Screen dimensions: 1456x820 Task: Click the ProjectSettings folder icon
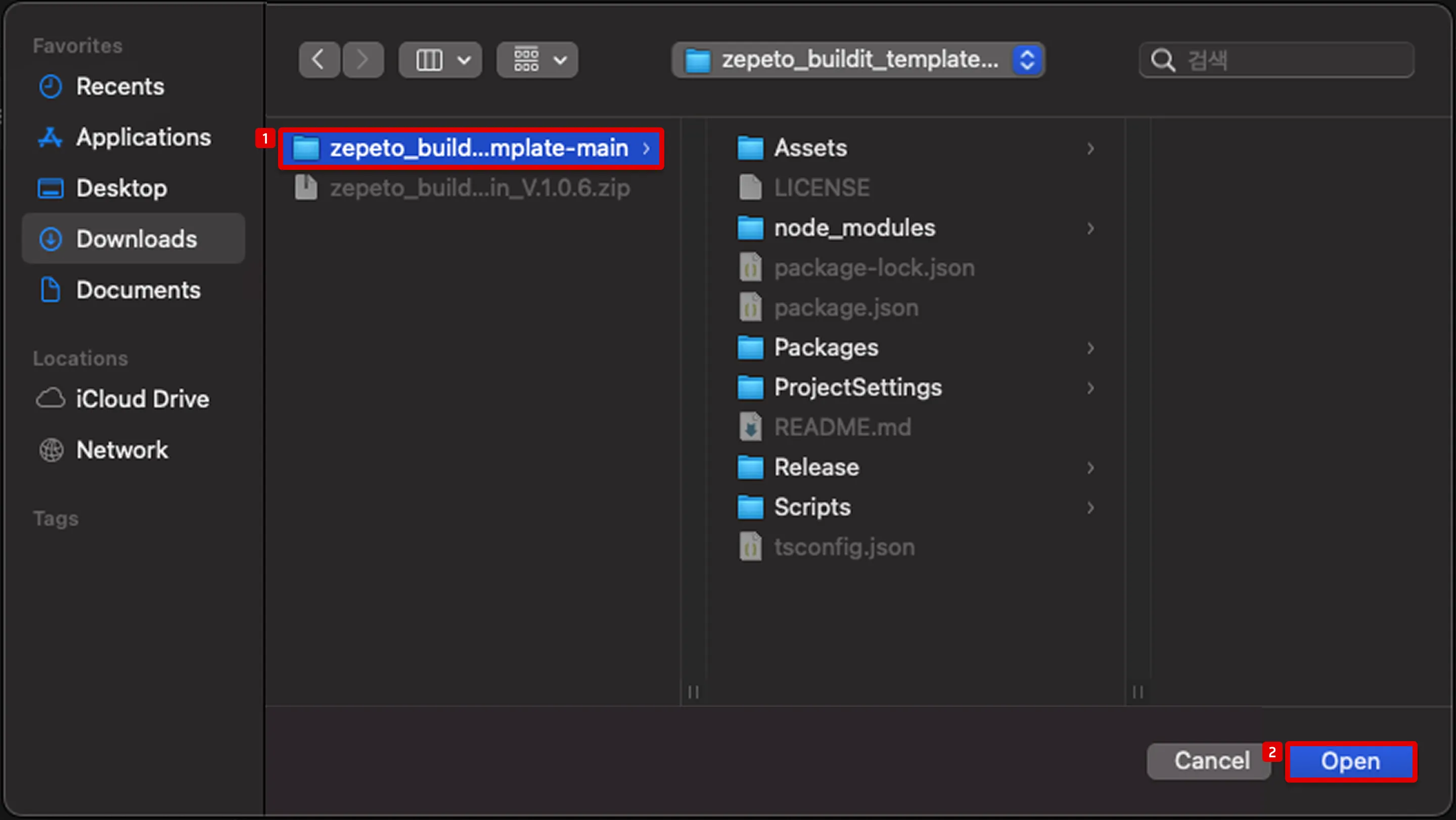point(750,388)
